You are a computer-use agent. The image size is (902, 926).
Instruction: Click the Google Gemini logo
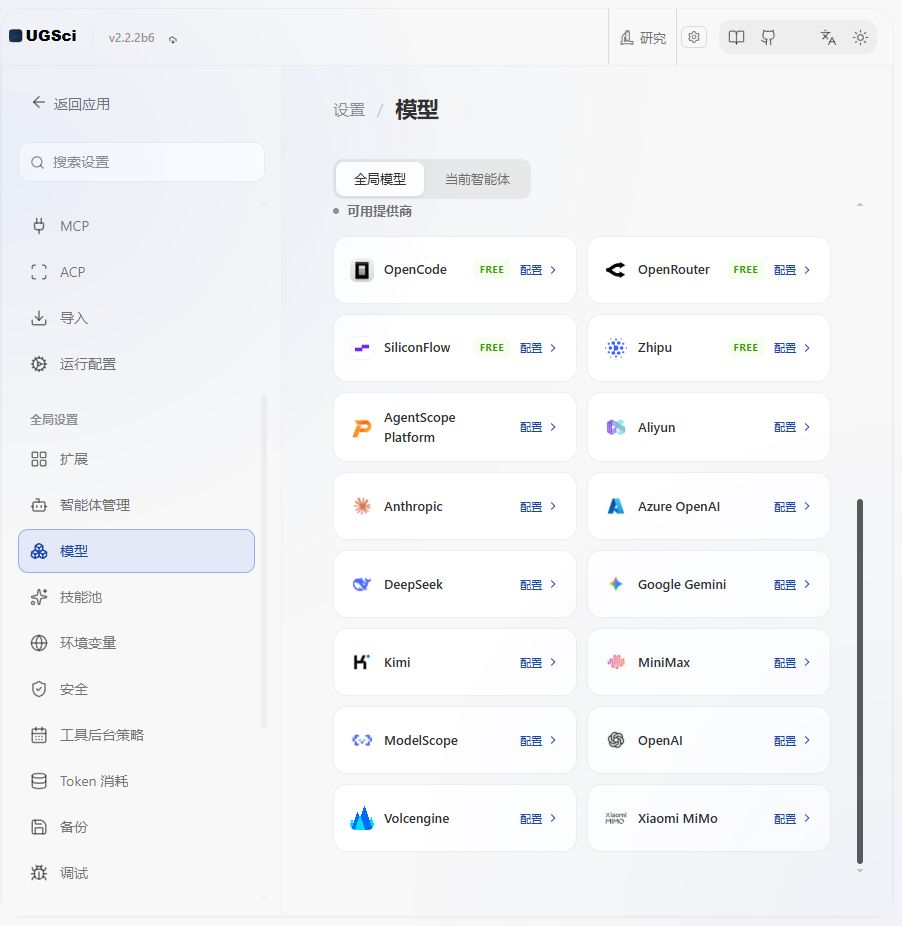616,584
